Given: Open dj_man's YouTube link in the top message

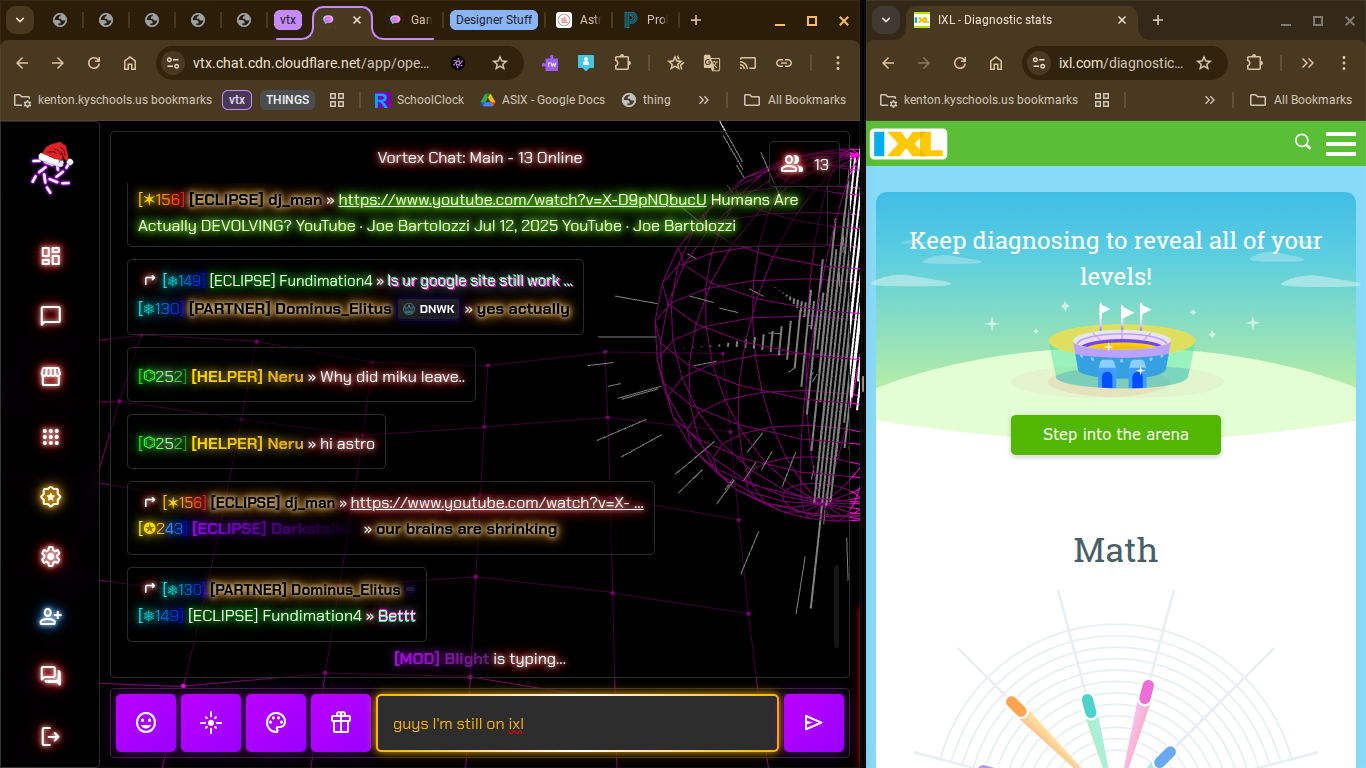Looking at the screenshot, I should pos(522,200).
